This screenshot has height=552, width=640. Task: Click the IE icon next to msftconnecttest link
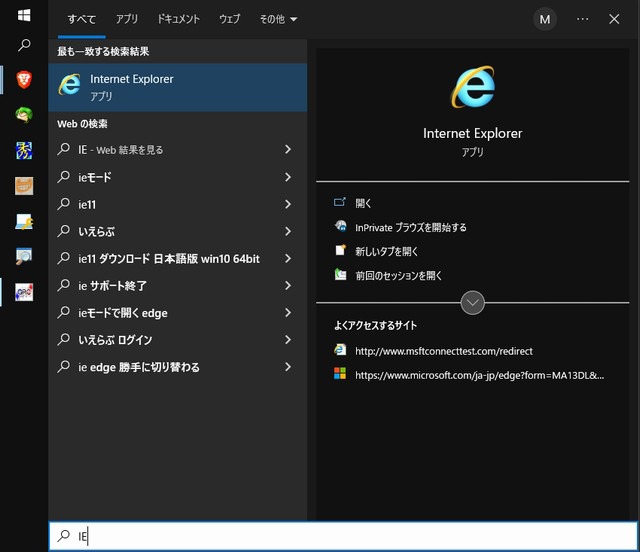click(x=340, y=350)
